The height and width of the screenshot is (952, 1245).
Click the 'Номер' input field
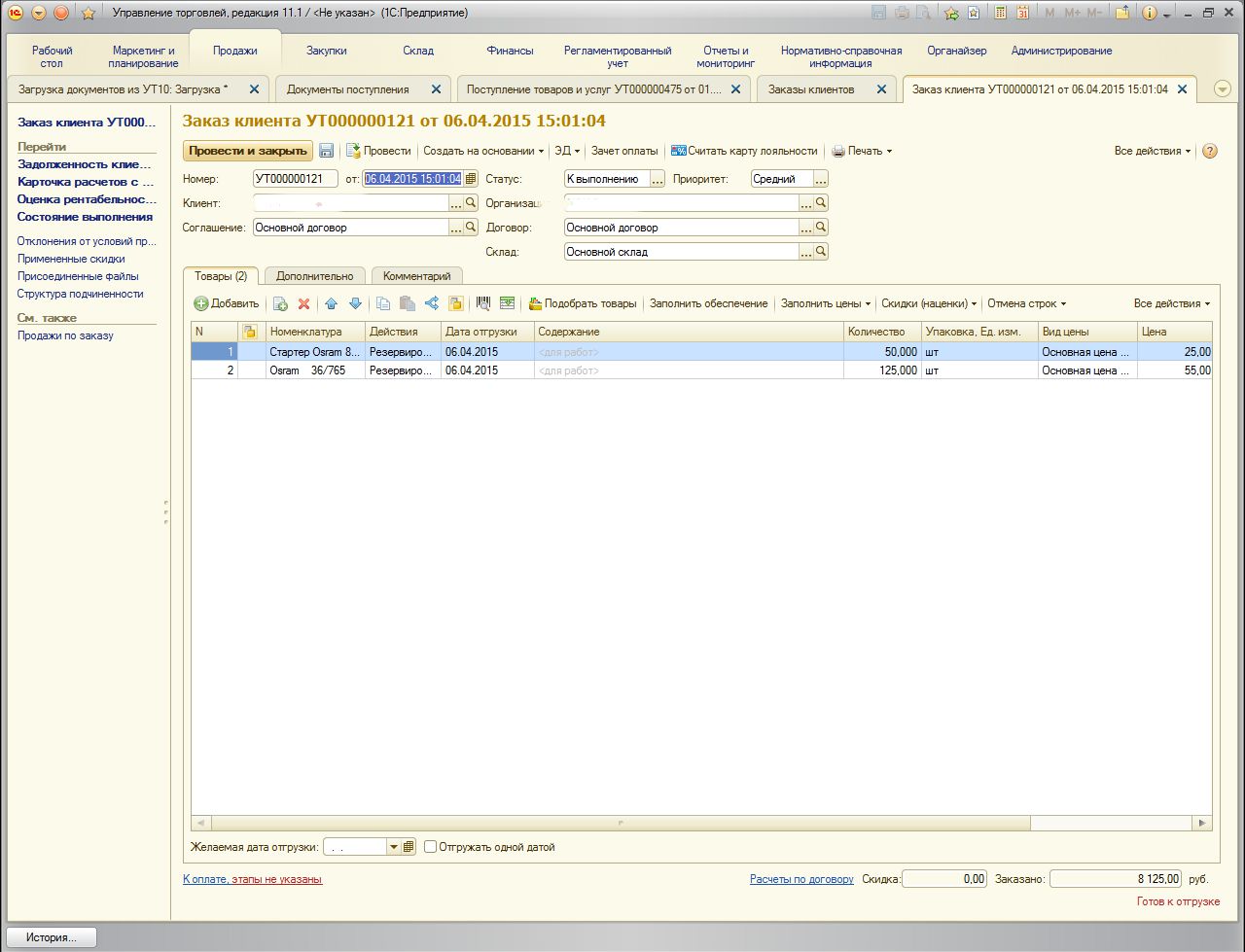click(295, 179)
